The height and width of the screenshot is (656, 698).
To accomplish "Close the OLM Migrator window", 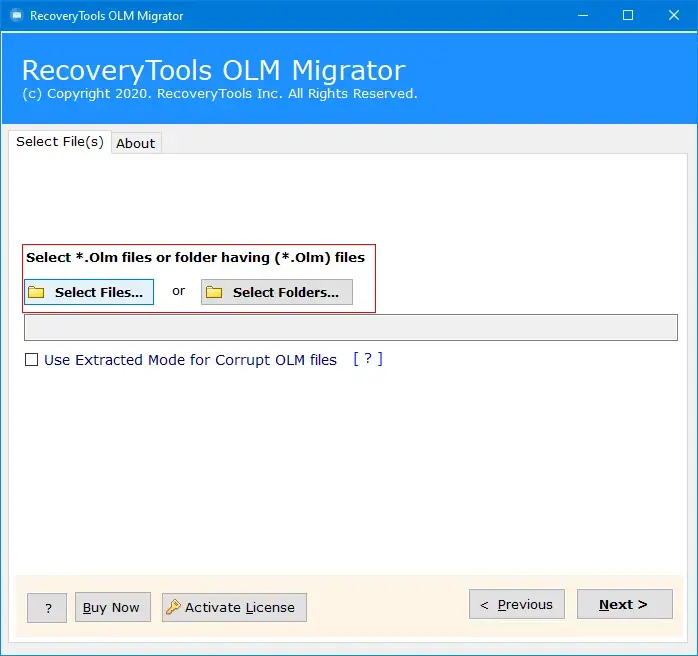I will (674, 16).
